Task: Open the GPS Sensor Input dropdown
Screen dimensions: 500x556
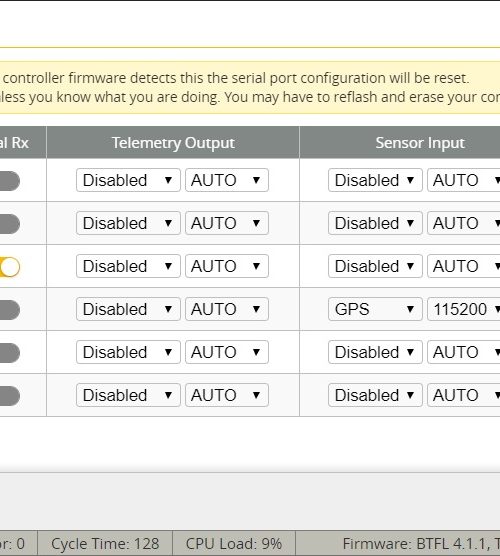Action: coord(375,309)
